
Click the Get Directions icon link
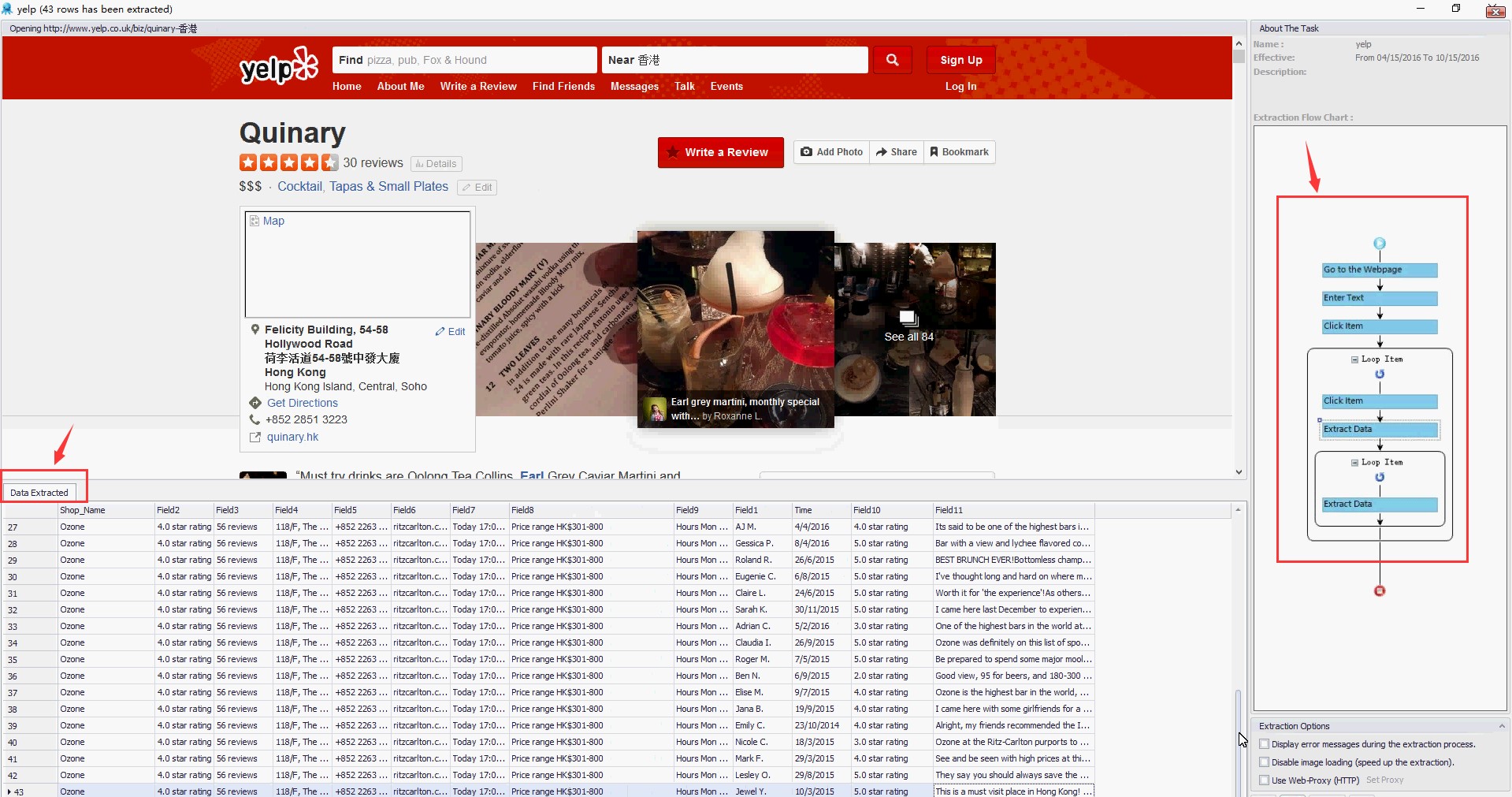click(x=255, y=403)
